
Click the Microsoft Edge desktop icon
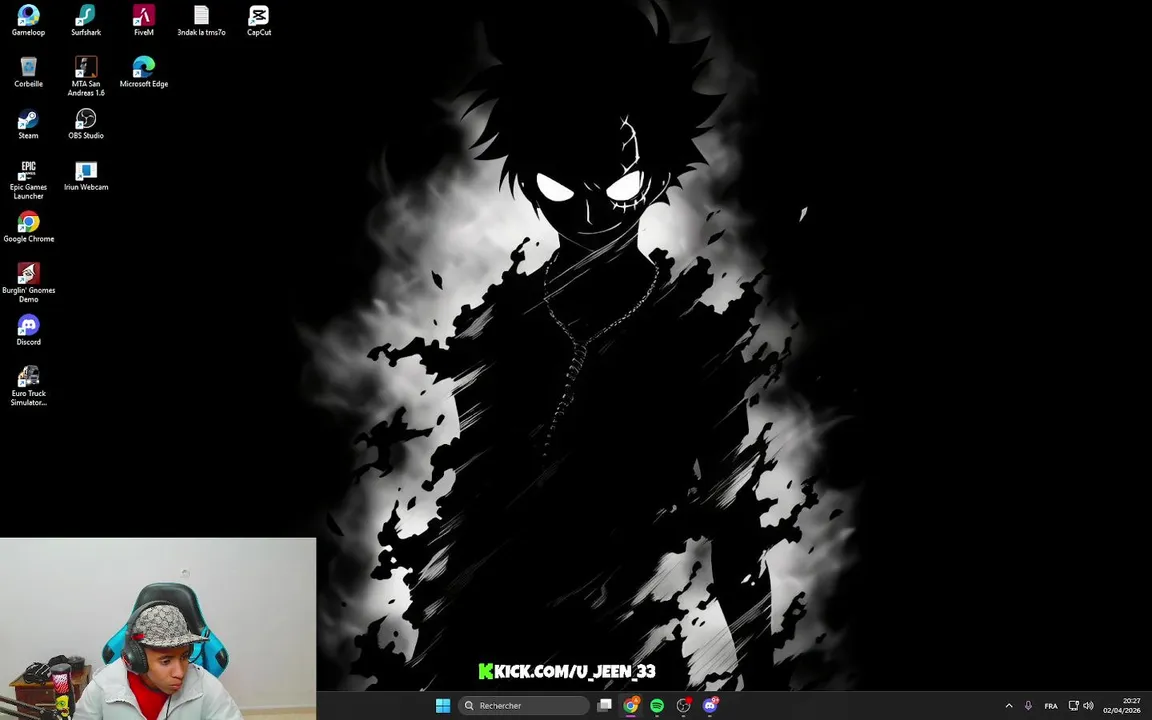143,72
